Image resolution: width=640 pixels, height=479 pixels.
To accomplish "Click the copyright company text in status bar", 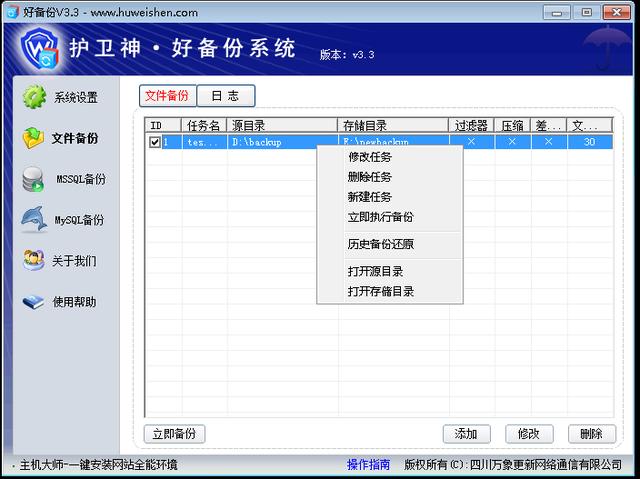I will [x=513, y=464].
